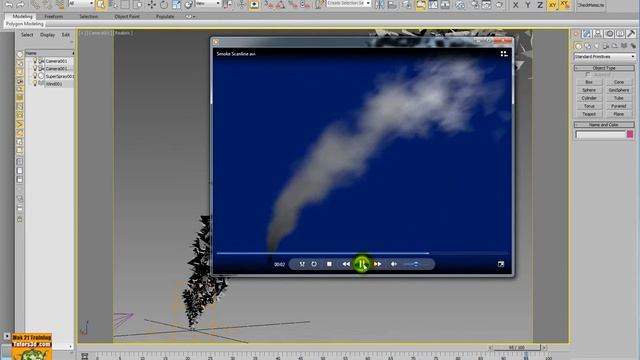Create a Sphere primitive
The width and height of the screenshot is (640, 360).
pos(589,90)
